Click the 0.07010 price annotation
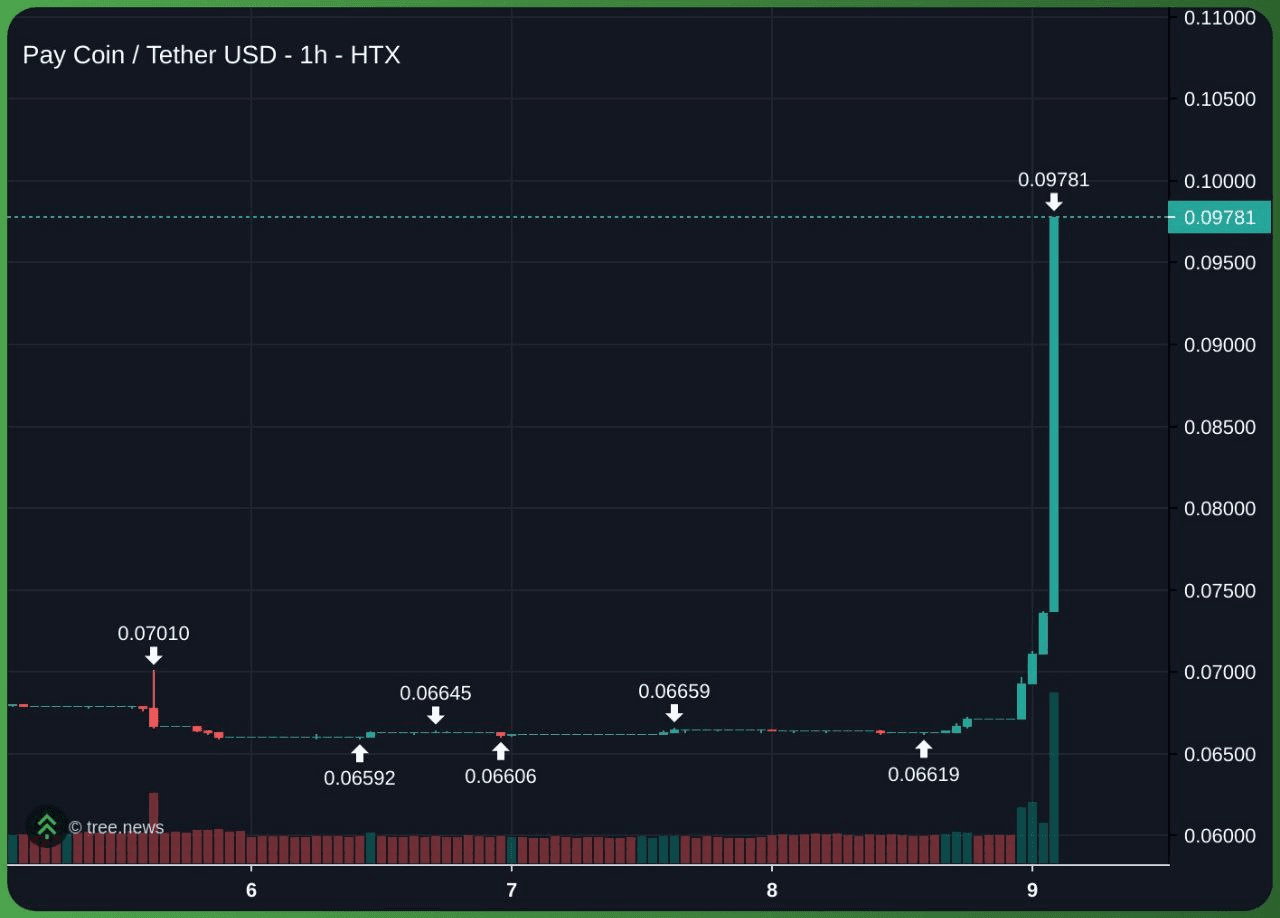Viewport: 1280px width, 918px height. point(153,633)
